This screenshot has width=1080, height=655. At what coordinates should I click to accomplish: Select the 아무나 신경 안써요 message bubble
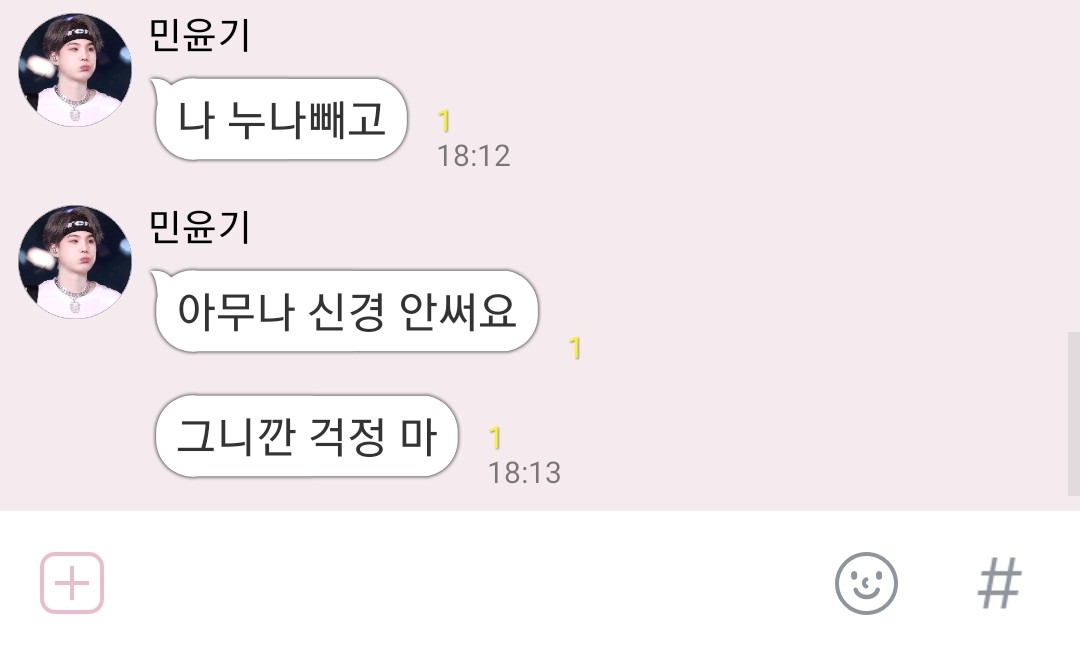[x=346, y=311]
